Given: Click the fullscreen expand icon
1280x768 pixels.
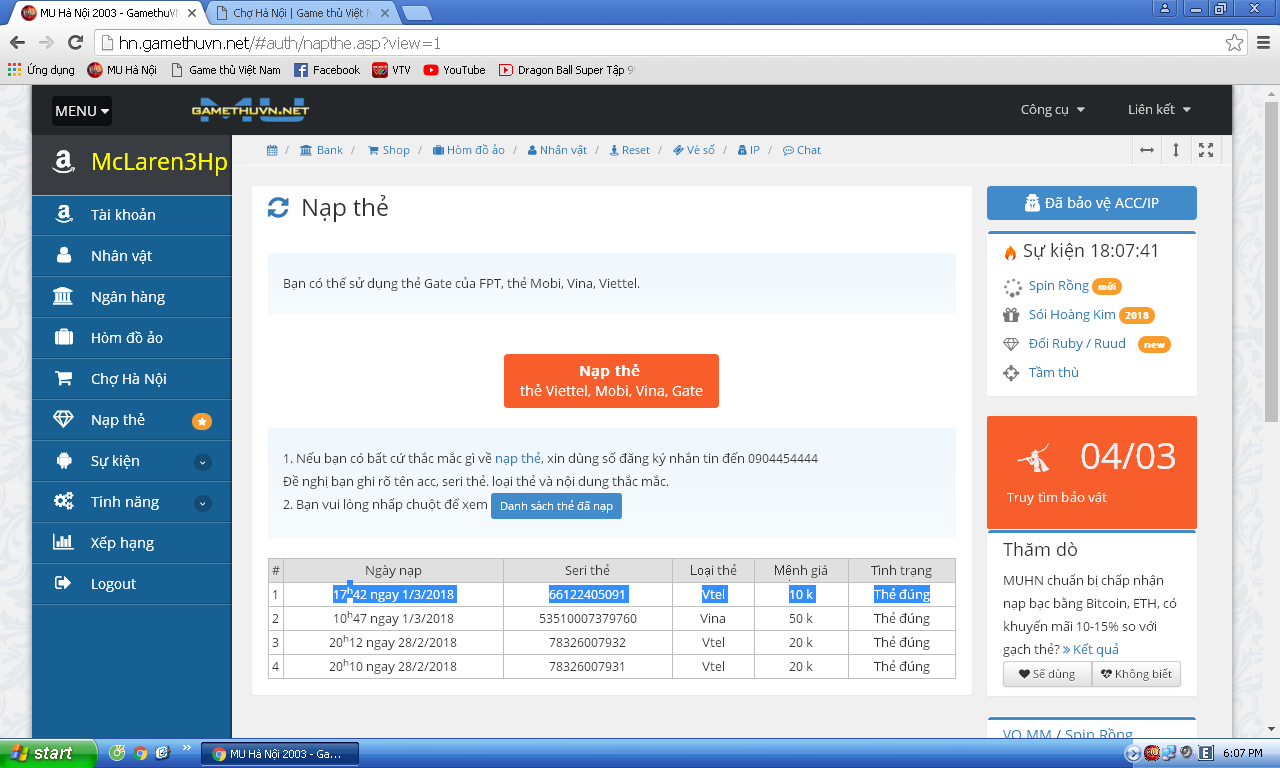Looking at the screenshot, I should coord(1206,150).
